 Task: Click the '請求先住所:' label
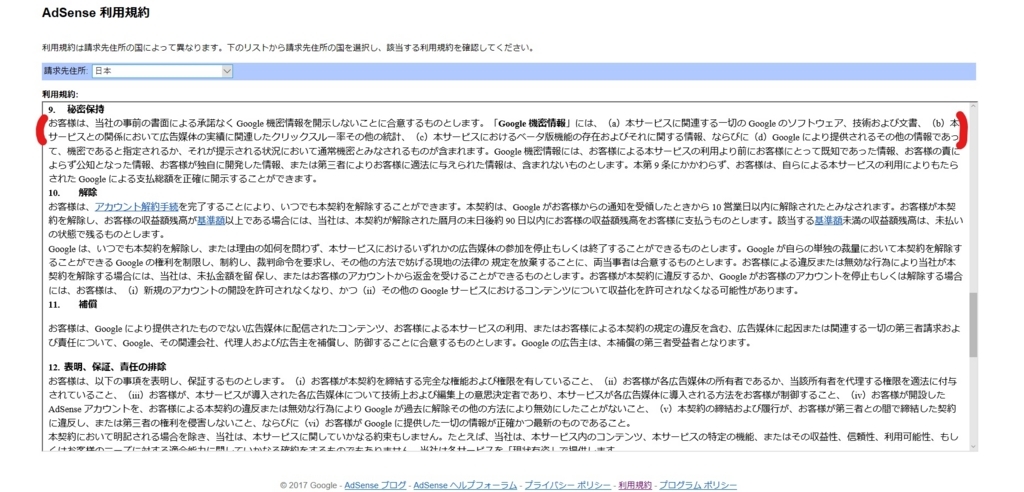[66, 71]
